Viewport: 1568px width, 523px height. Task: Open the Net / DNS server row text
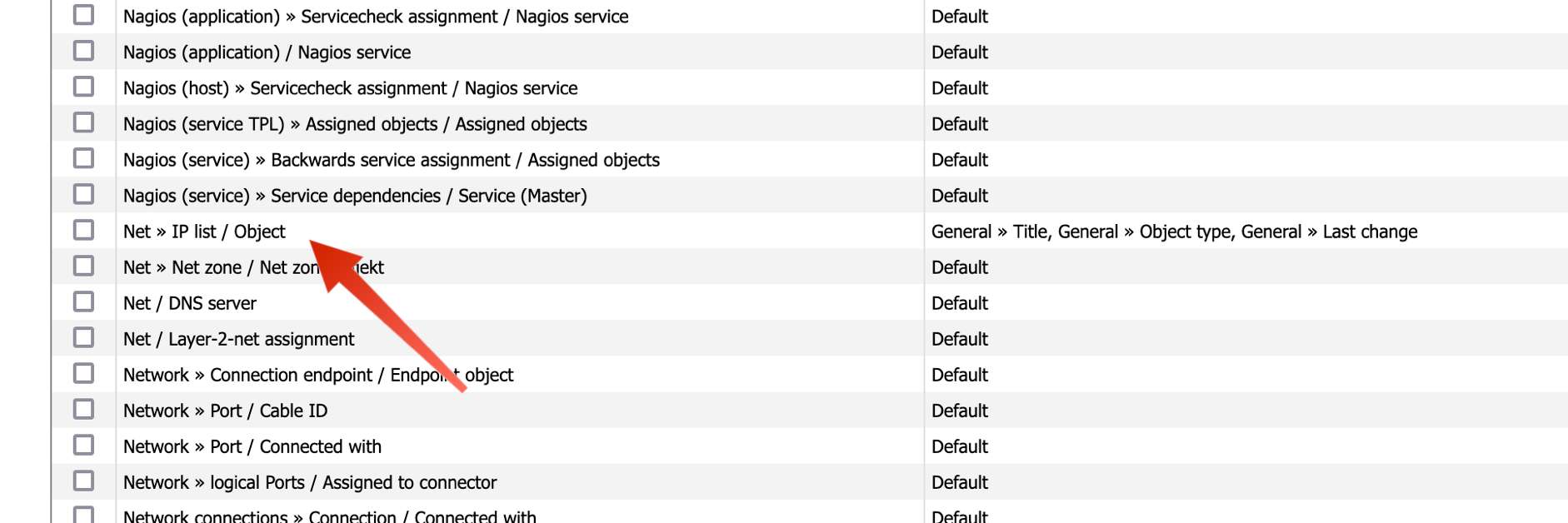pos(190,303)
